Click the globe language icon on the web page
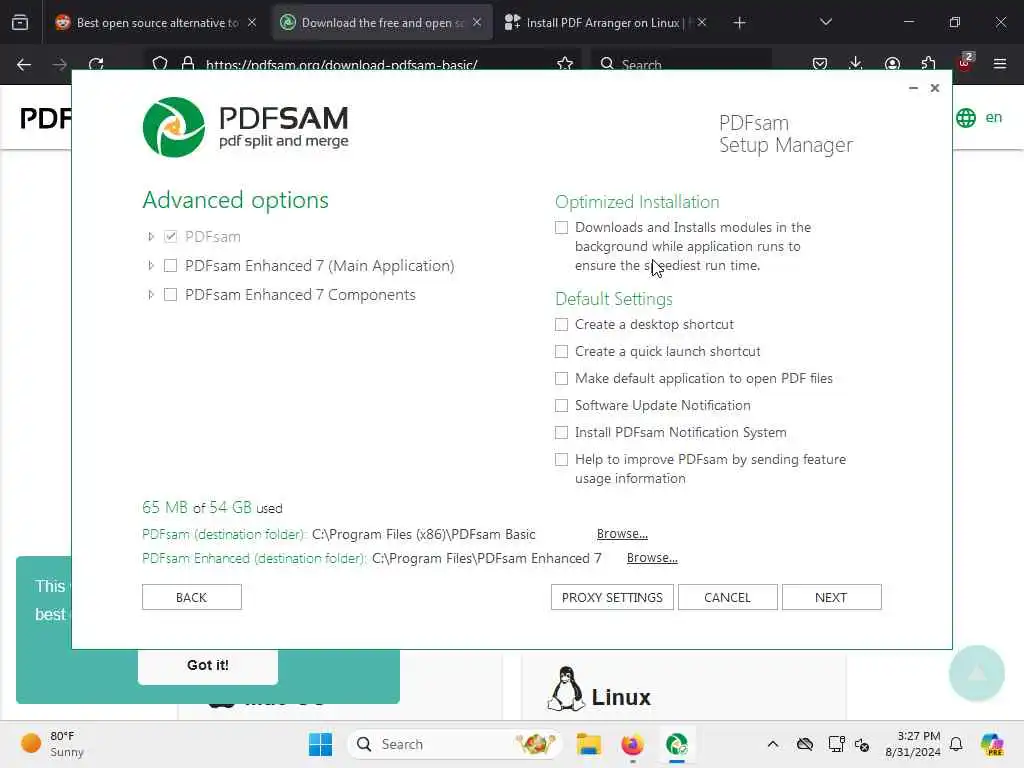 pos(966,118)
